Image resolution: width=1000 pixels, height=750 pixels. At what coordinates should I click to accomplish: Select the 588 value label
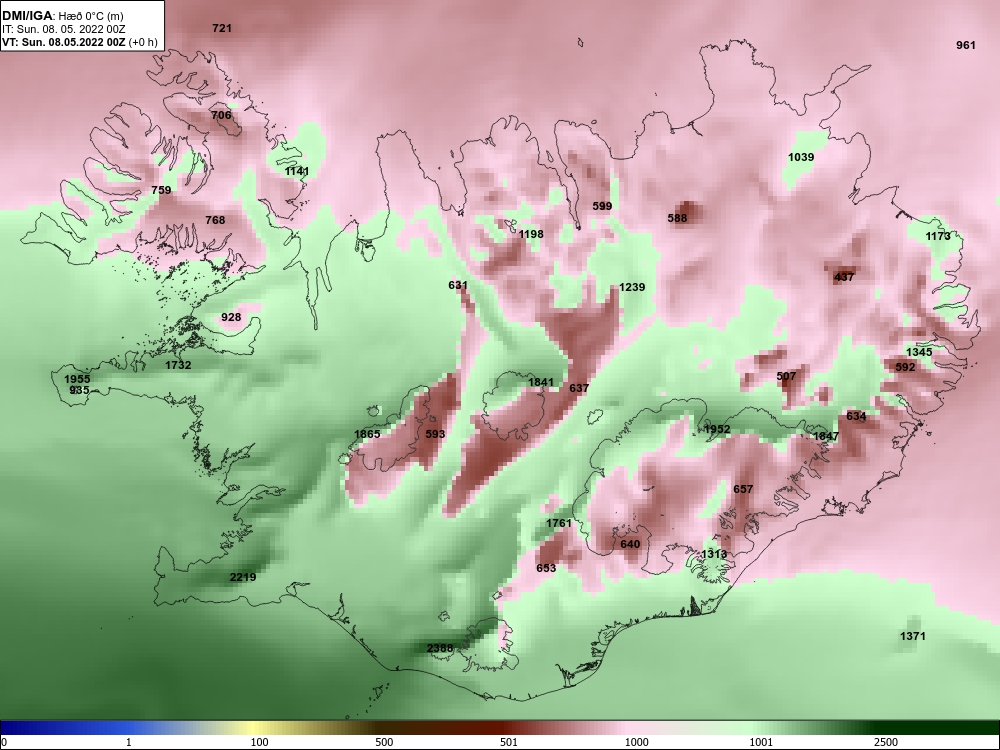pyautogui.click(x=677, y=218)
